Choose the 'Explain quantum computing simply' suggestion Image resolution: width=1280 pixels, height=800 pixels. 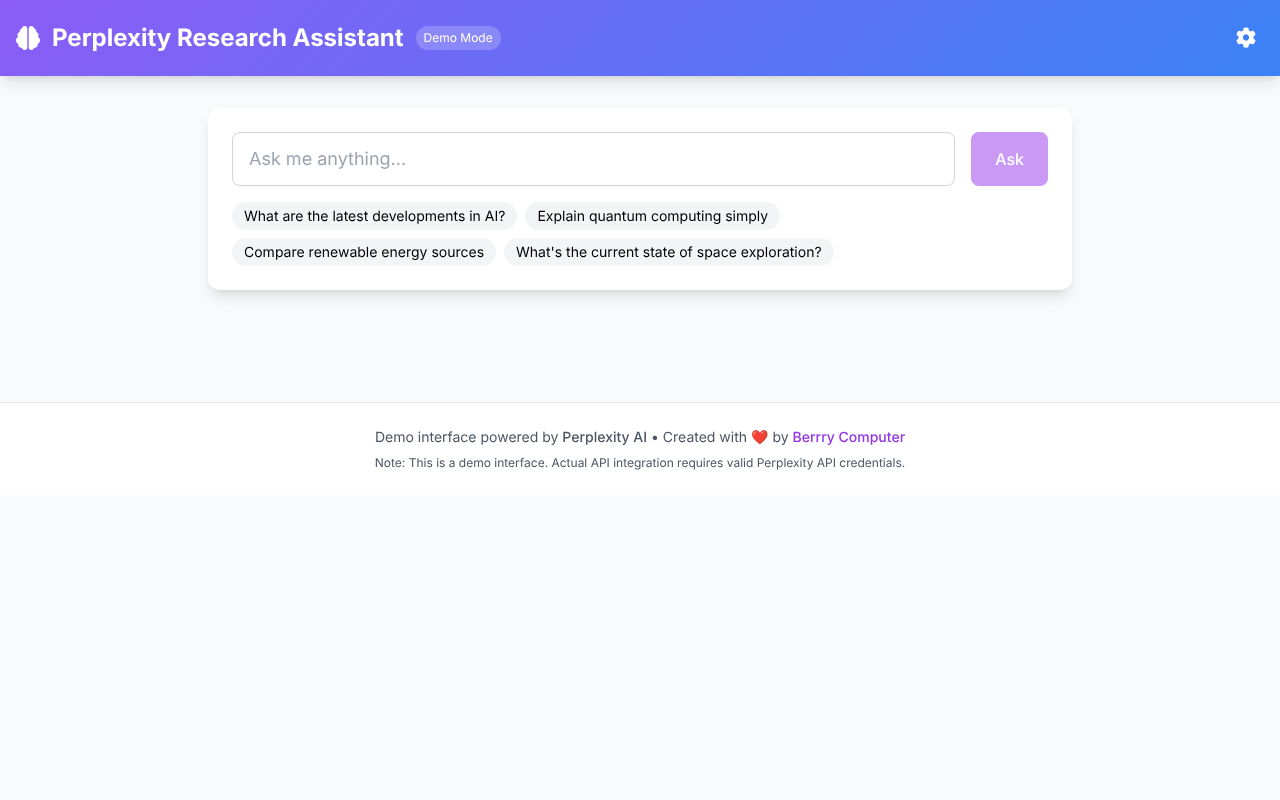coord(652,216)
